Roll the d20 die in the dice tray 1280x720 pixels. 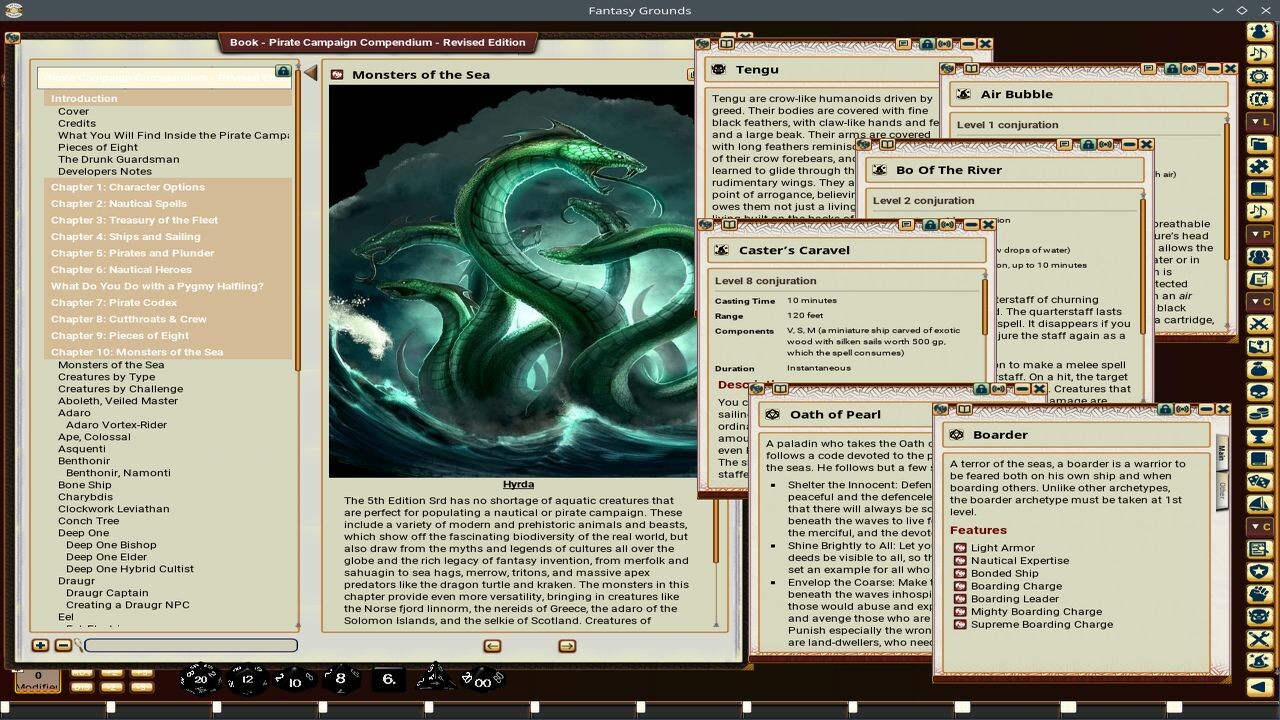(202, 679)
